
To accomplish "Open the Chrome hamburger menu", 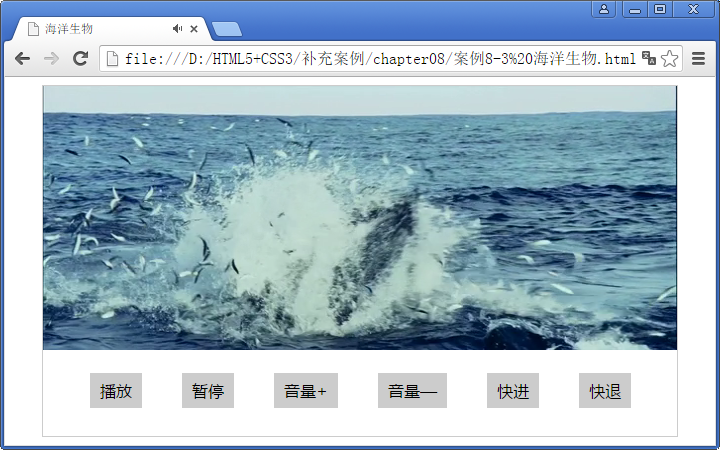I will [698, 59].
